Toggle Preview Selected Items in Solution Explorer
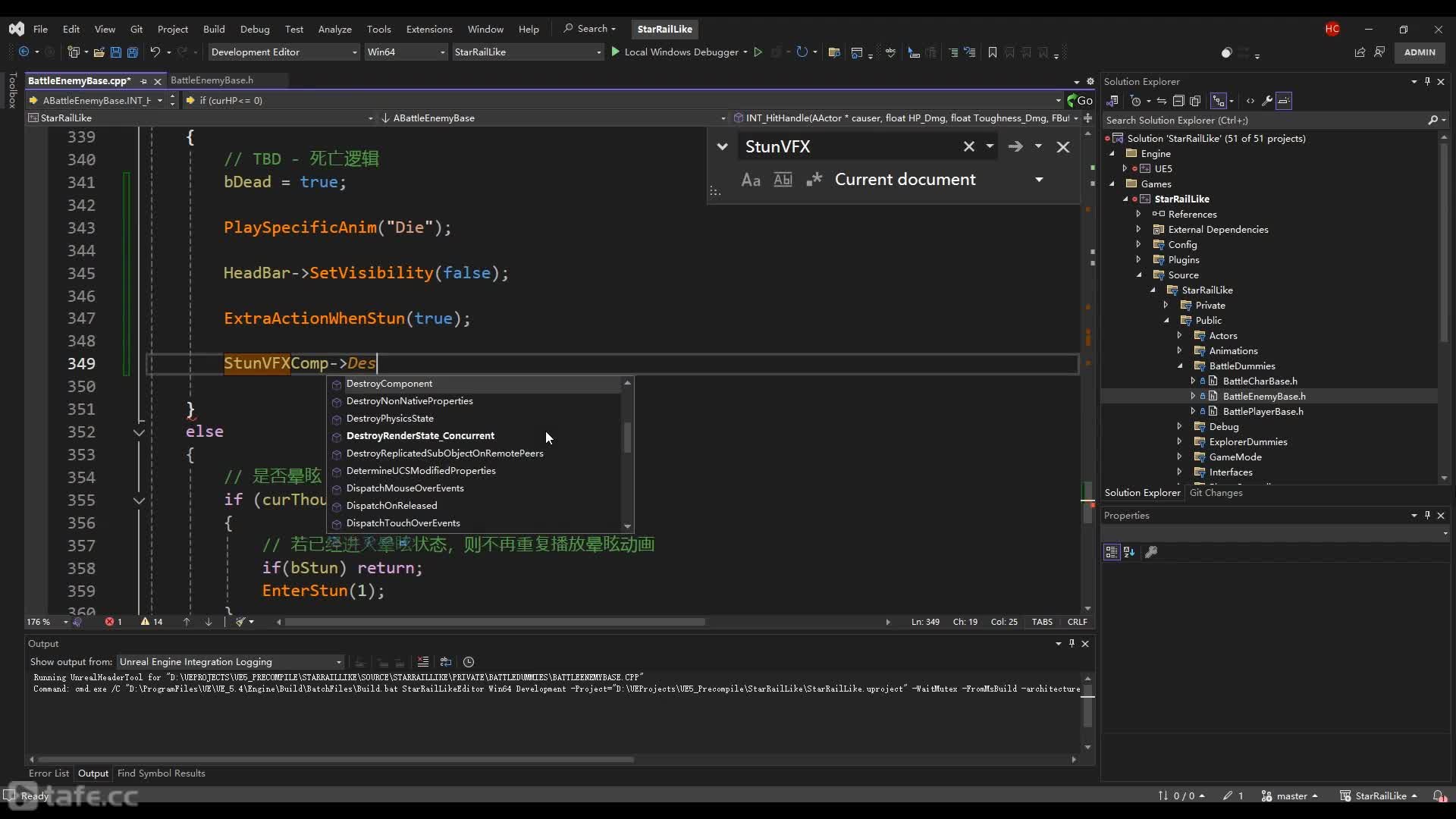This screenshot has width=1456, height=819. coord(1283,101)
